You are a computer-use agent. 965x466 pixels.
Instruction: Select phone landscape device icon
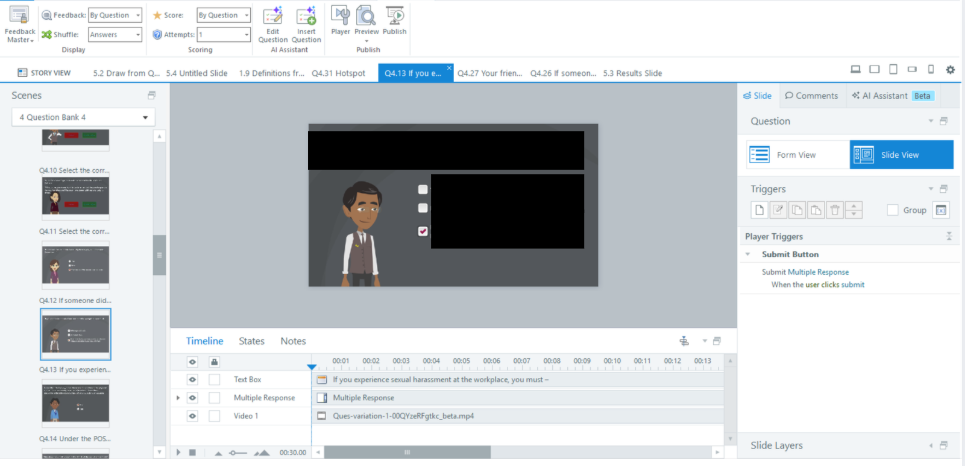click(x=913, y=70)
